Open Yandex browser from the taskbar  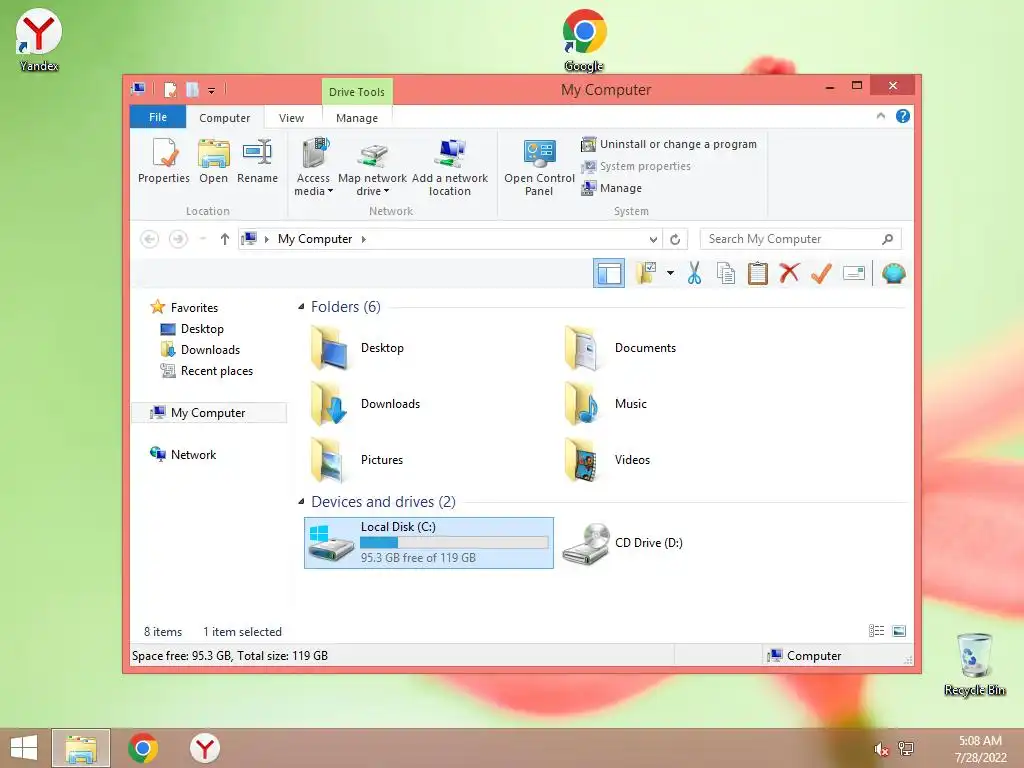coord(204,748)
